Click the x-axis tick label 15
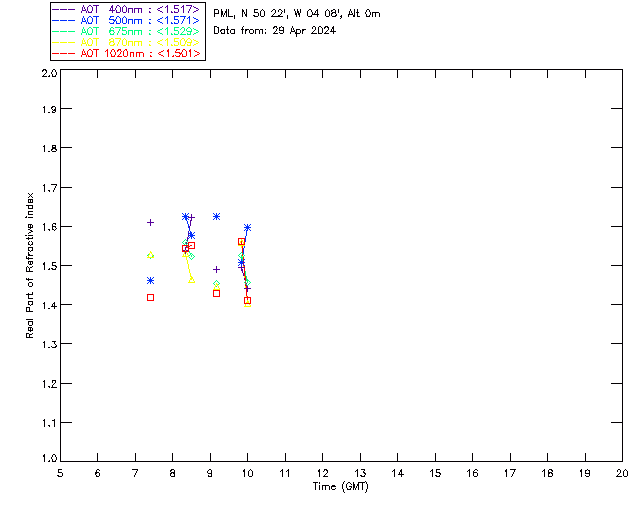 [x=435, y=473]
